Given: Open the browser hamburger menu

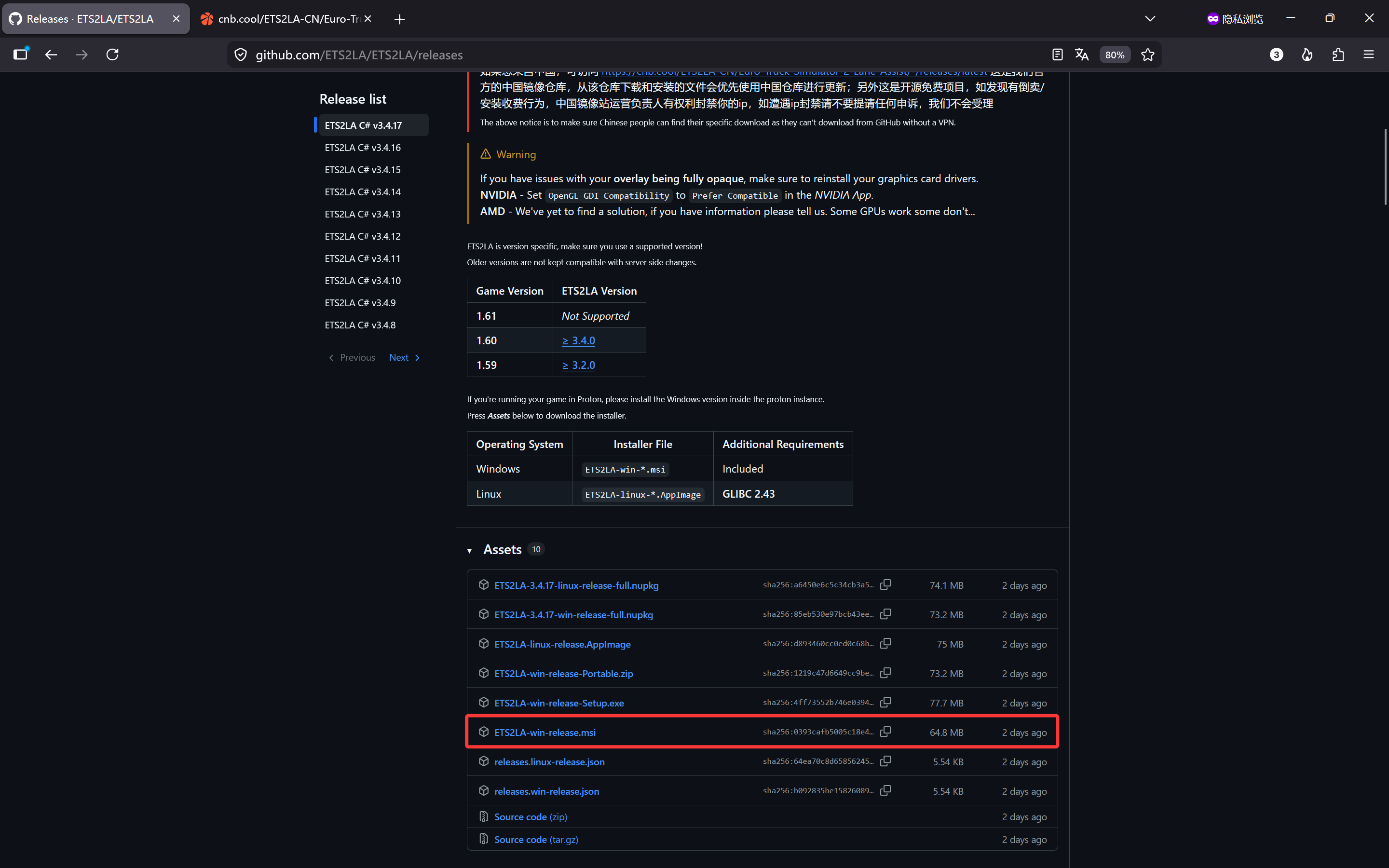Looking at the screenshot, I should coord(1369,54).
